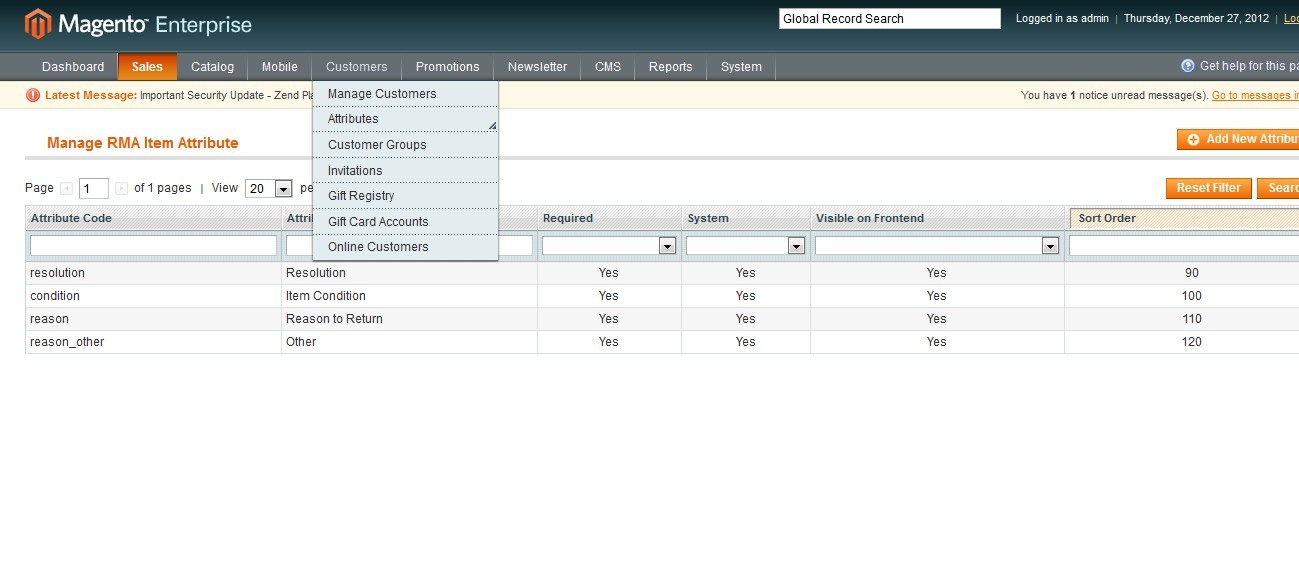The image size is (1299, 573).
Task: Open the Catalog menu tab
Action: coord(212,67)
